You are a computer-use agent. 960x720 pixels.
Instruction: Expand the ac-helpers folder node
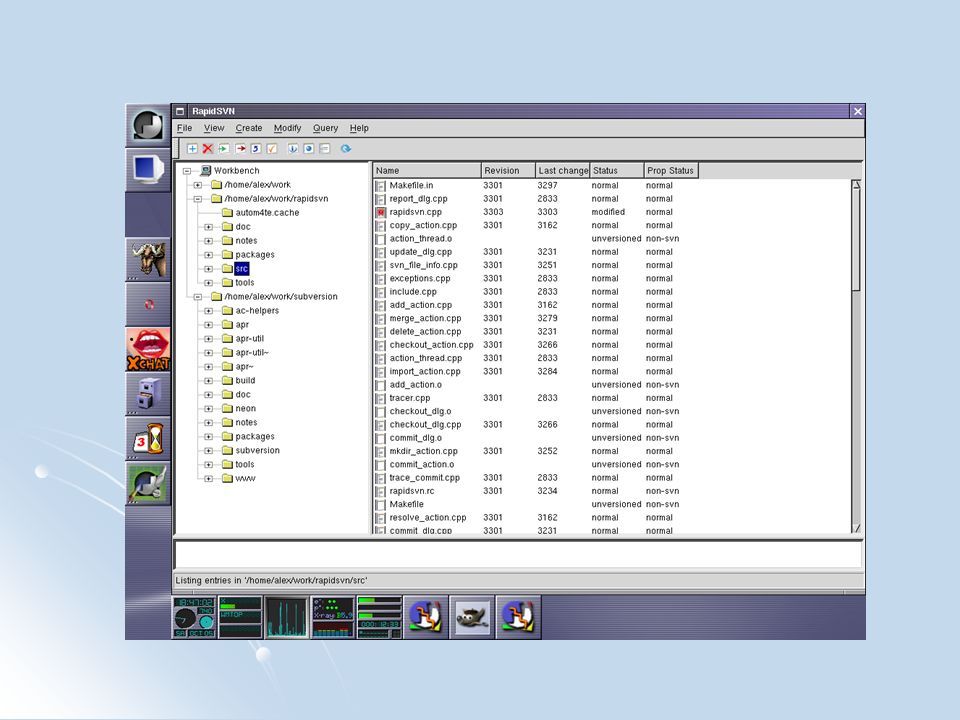209,311
